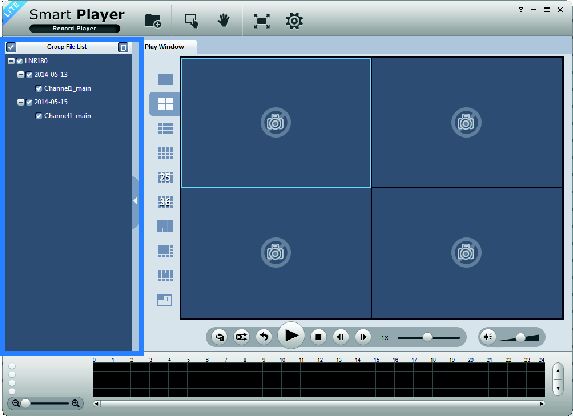Click the Group File List header

click(67, 47)
